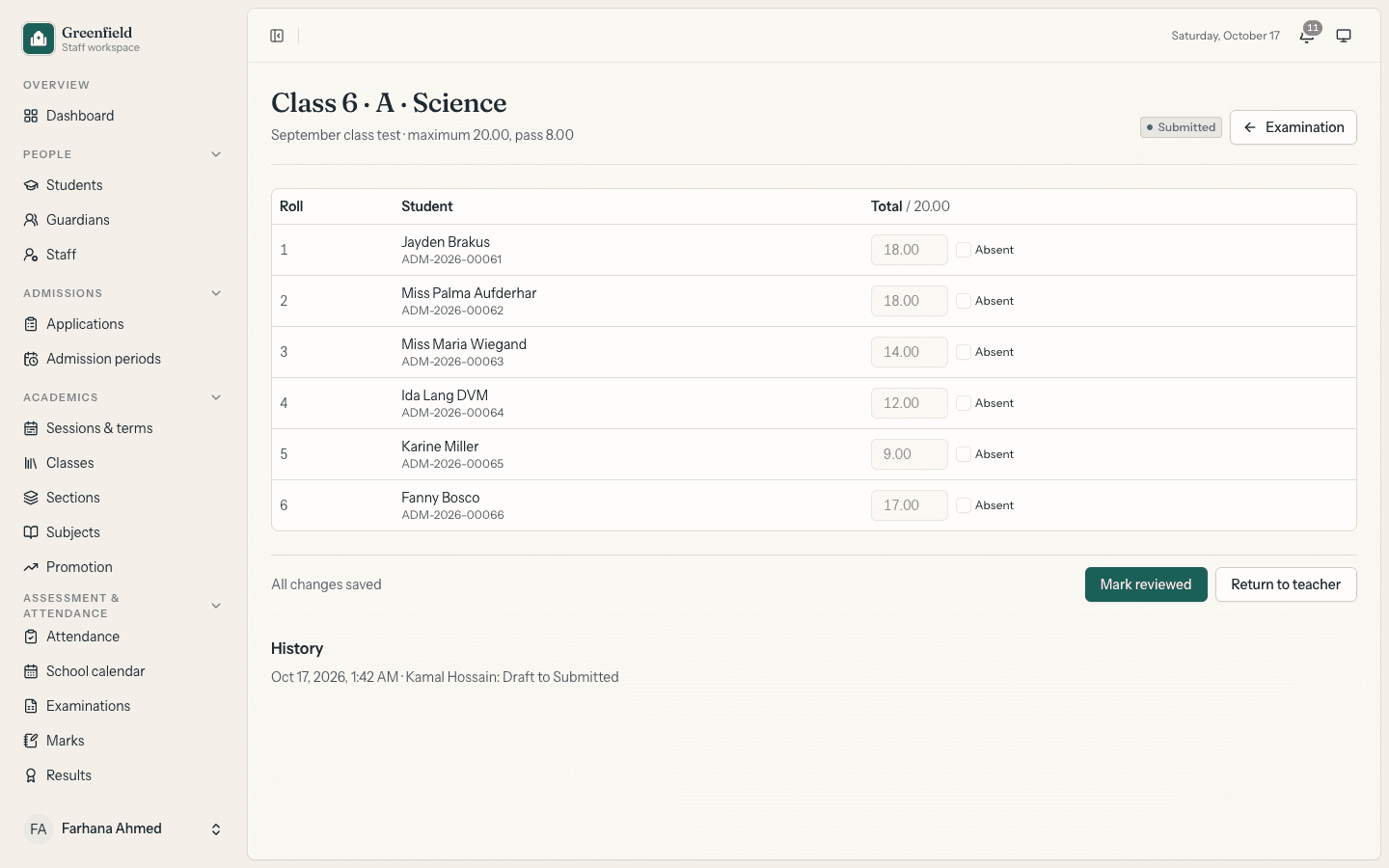Click the ADM-2026-00064 admission number
This screenshot has width=1389, height=868.
pyautogui.click(x=452, y=413)
